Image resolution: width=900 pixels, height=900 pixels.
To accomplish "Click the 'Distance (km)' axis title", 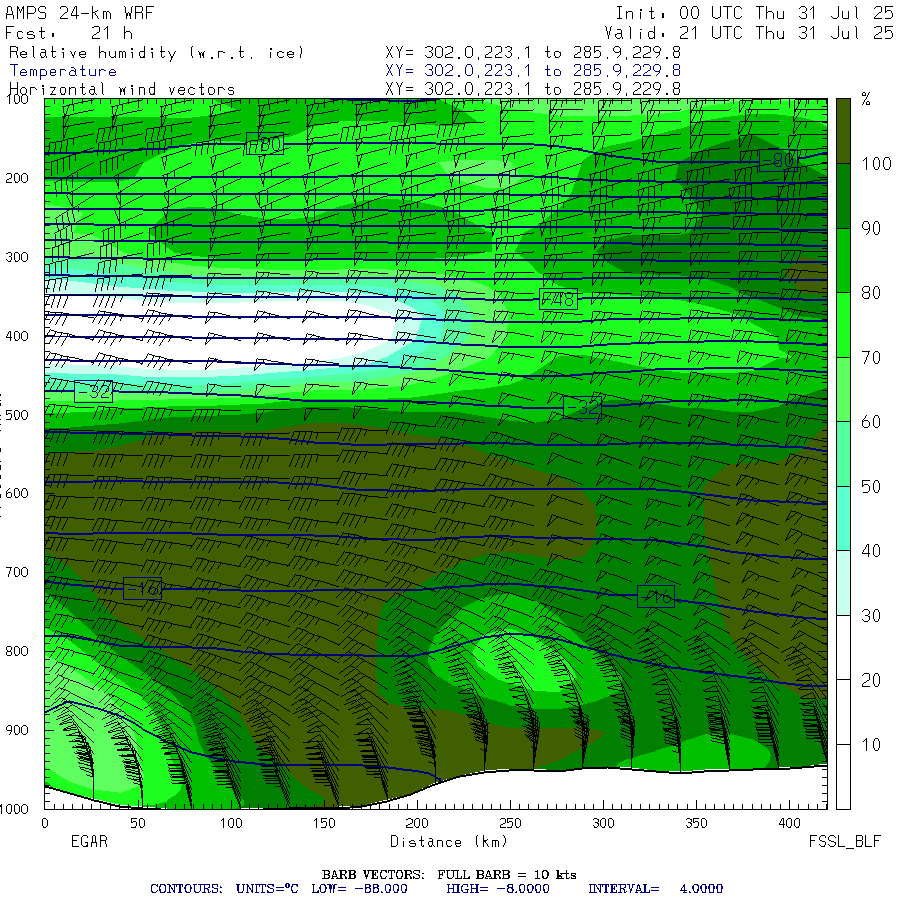I will click(x=449, y=842).
